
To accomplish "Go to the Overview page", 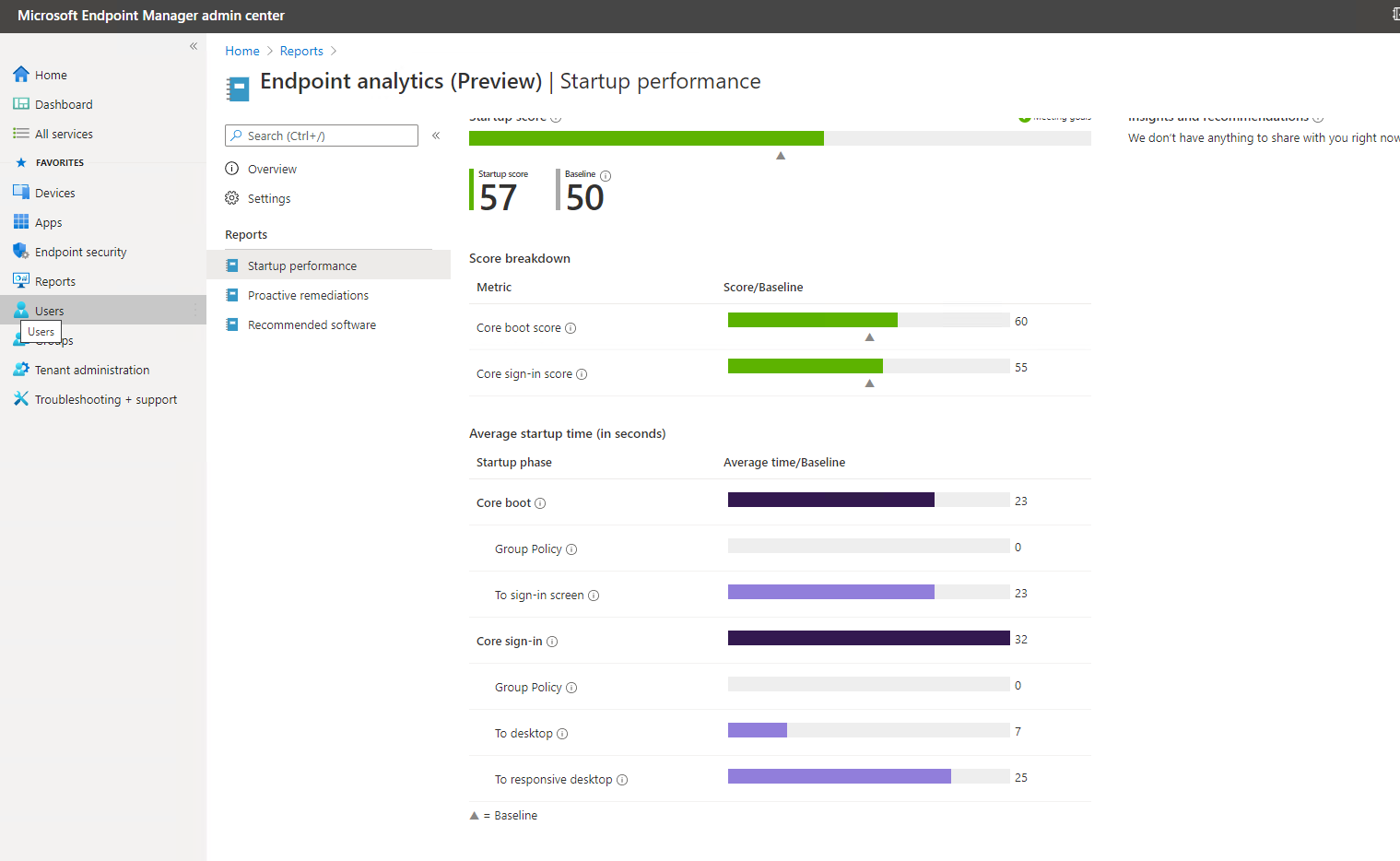I will point(272,169).
